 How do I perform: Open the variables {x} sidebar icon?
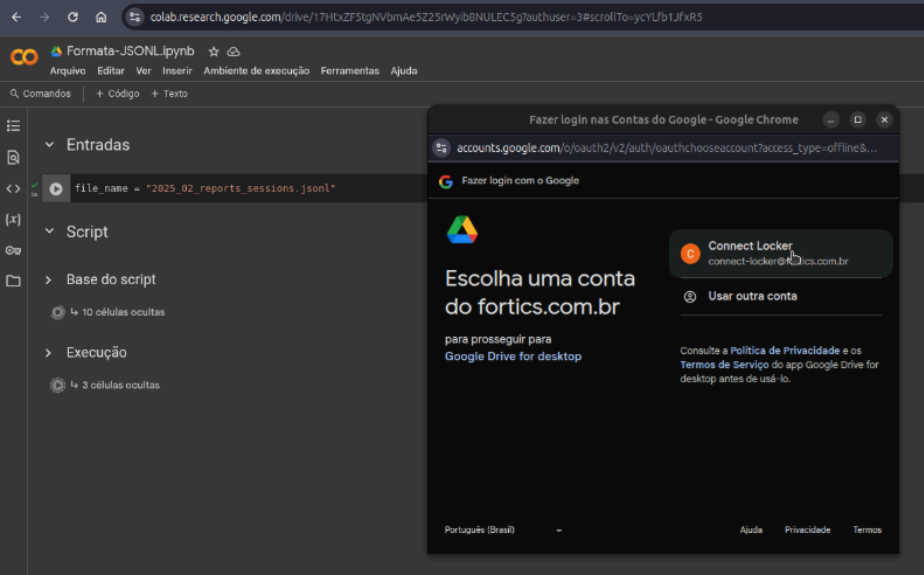pos(13,219)
